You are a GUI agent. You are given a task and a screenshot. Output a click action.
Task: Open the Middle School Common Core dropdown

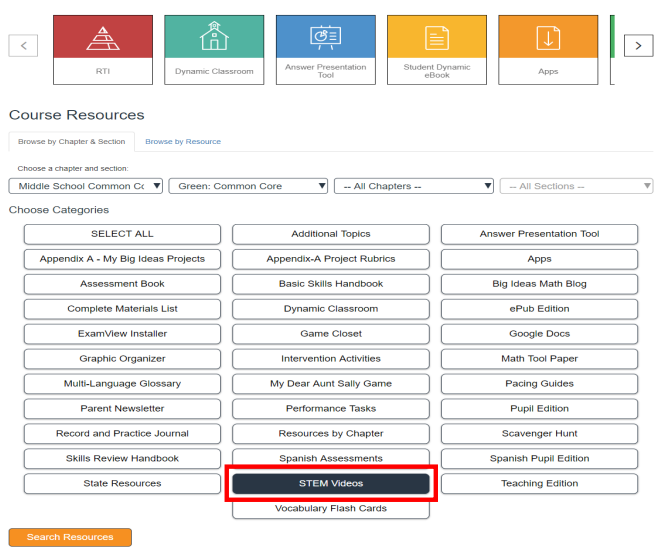click(86, 186)
